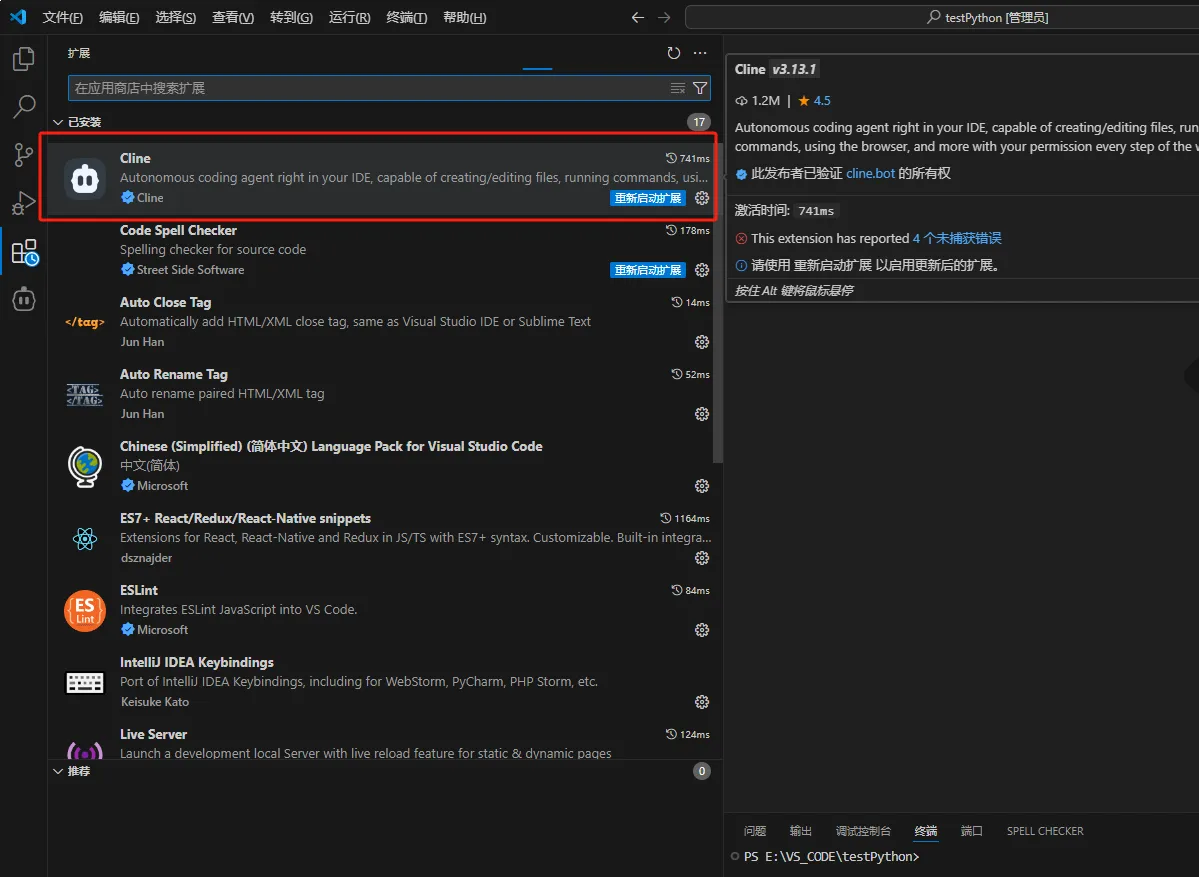1199x877 pixels.
Task: Open manage gear for ES7+ React snippets
Action: click(x=702, y=558)
